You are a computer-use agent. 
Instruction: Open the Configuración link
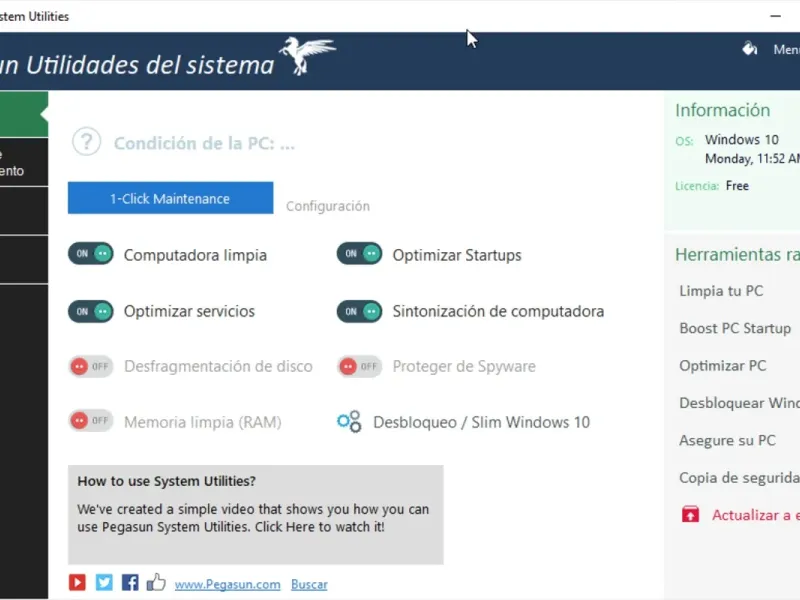(x=328, y=206)
